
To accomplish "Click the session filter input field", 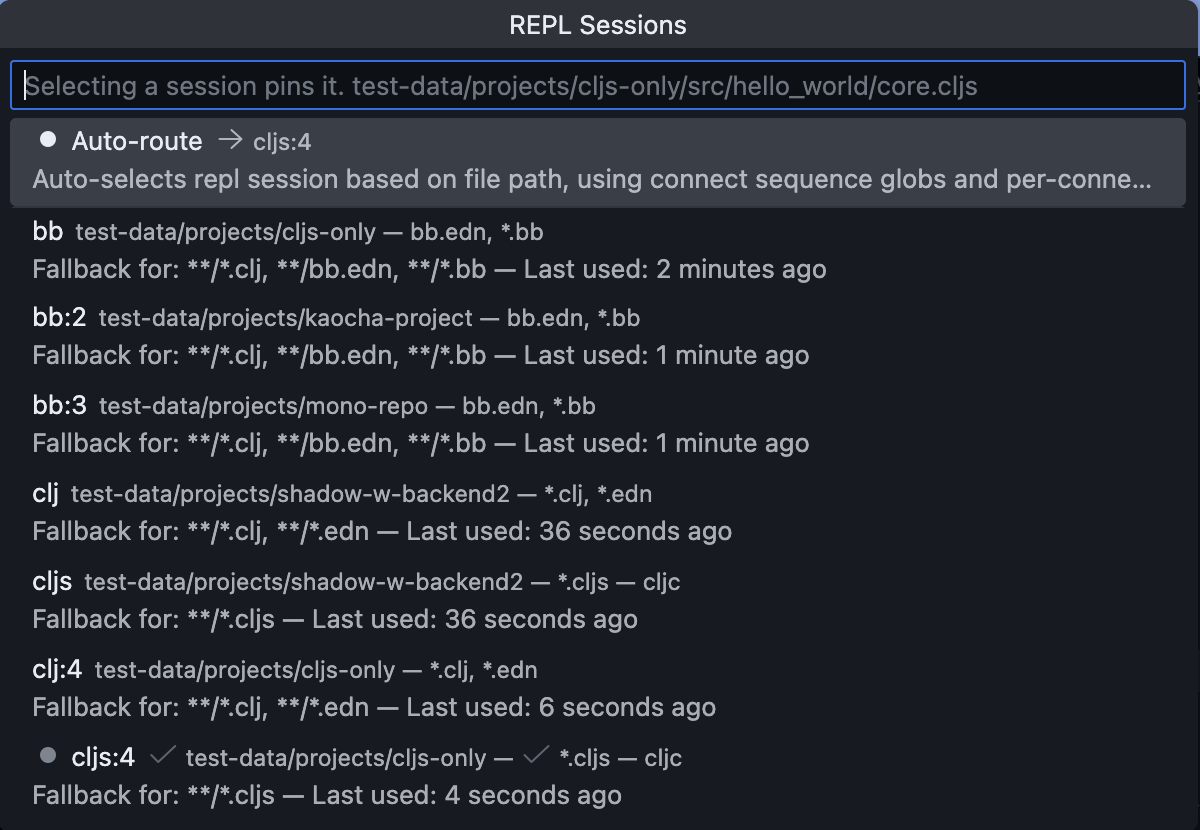I will 600,85.
